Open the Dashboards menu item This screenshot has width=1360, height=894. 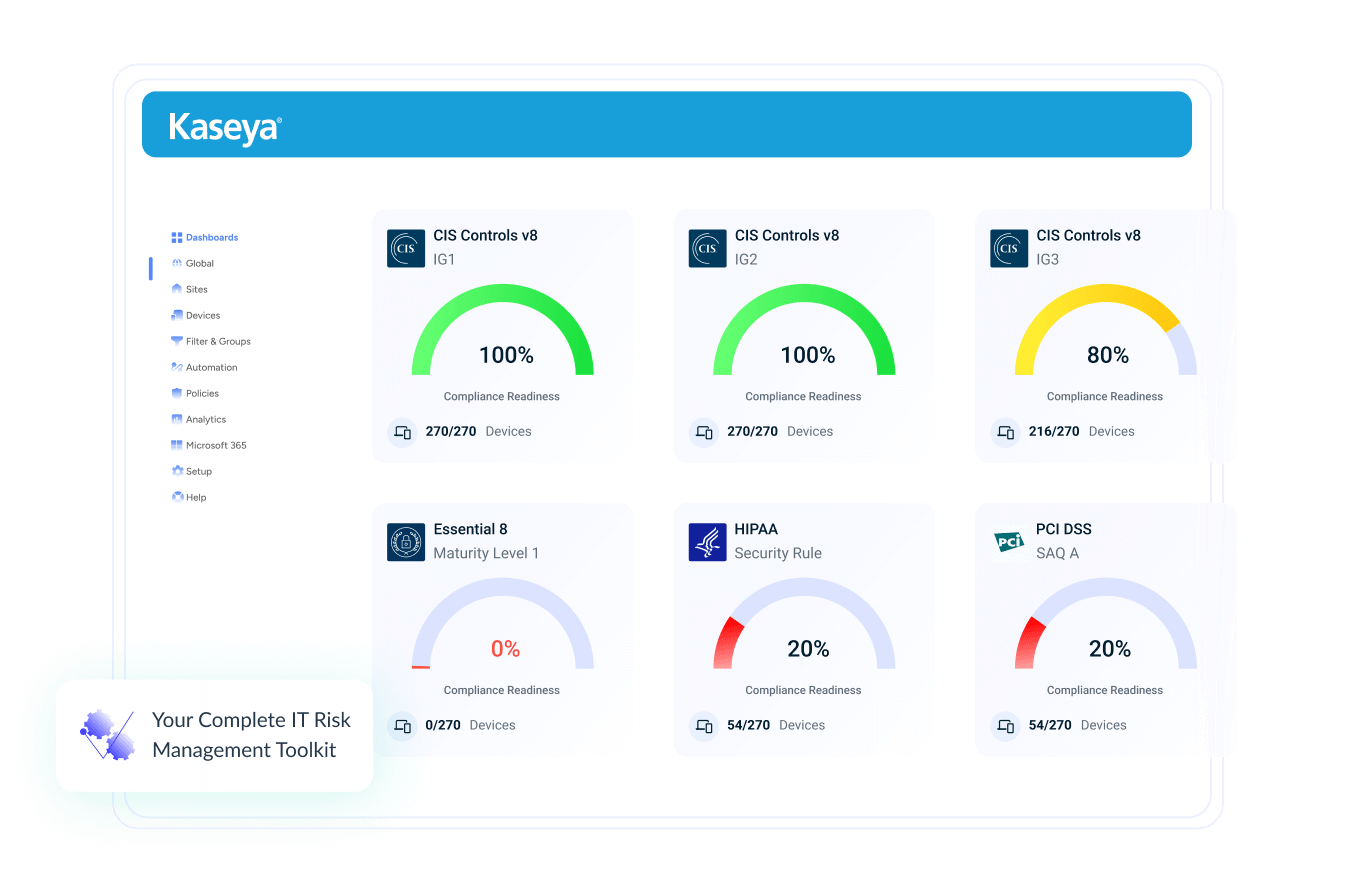click(205, 238)
